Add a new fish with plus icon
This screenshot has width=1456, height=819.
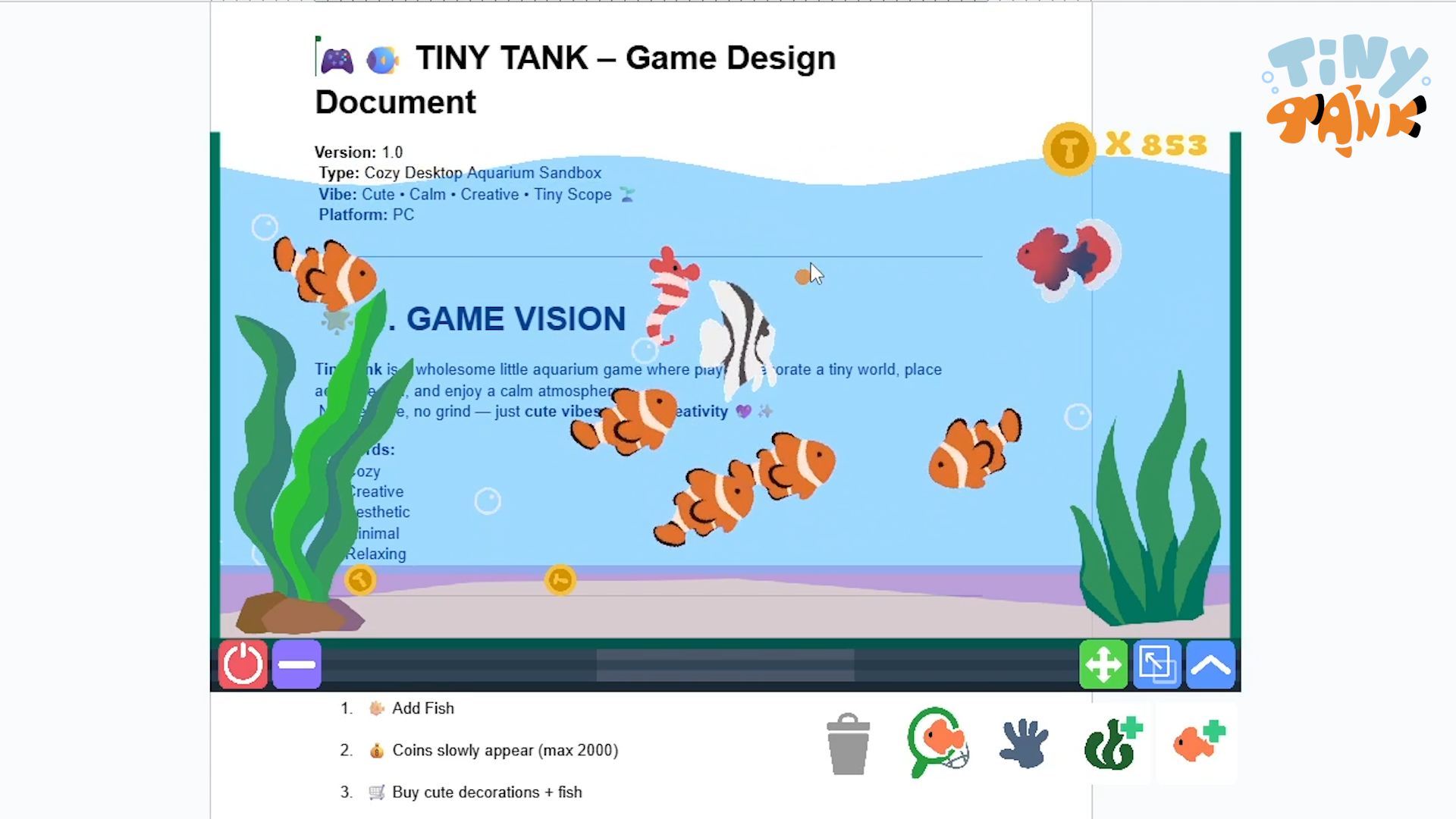pos(1198,742)
